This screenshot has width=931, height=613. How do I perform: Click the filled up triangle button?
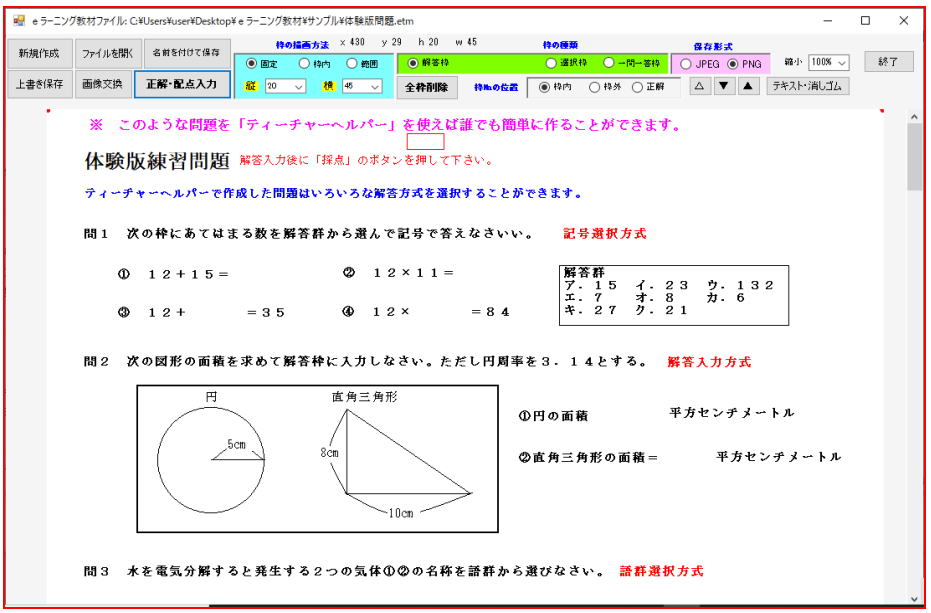coord(747,87)
